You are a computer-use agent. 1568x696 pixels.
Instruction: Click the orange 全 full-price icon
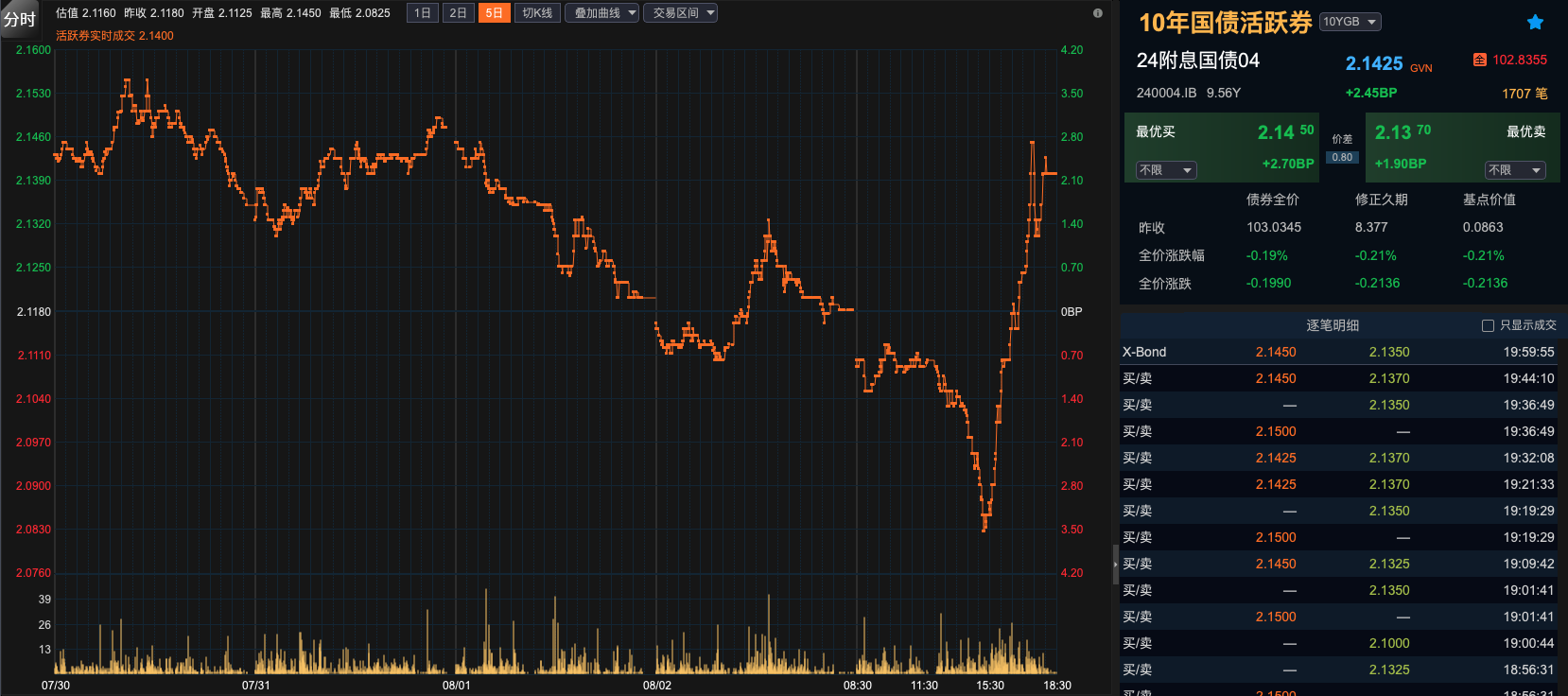tap(1479, 60)
